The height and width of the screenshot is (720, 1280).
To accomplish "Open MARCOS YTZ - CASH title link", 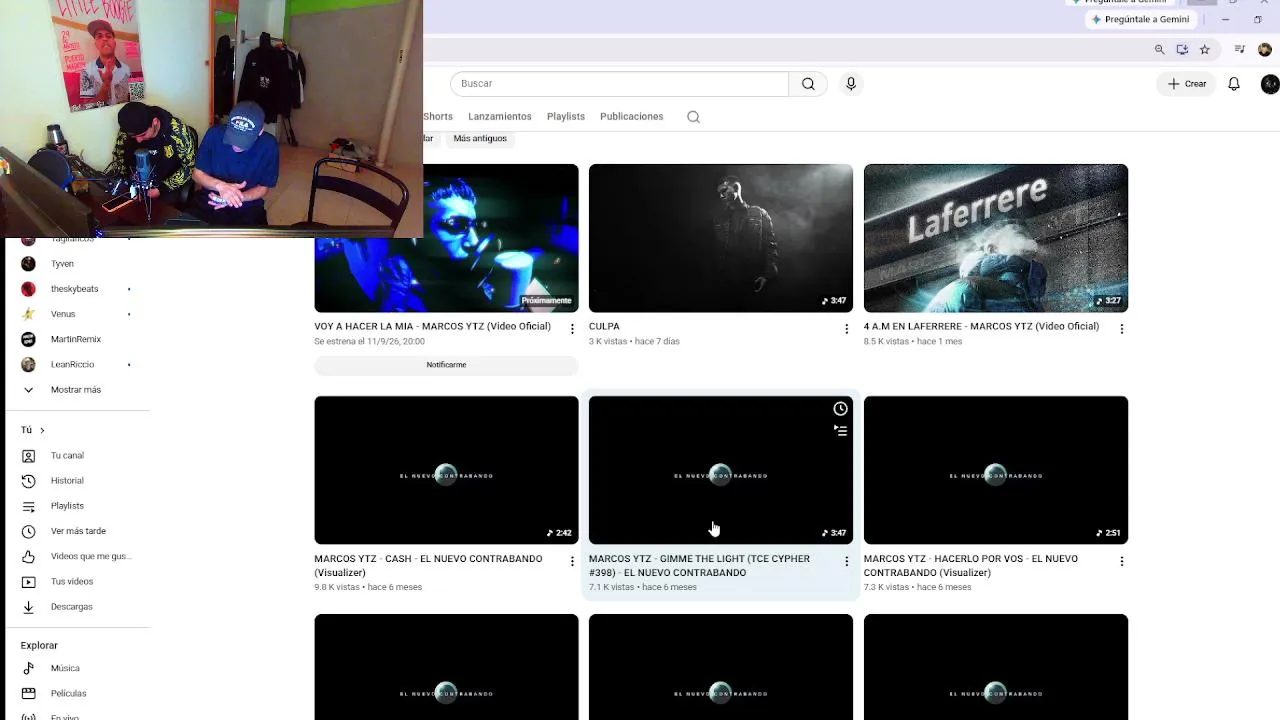I will 428,566.
